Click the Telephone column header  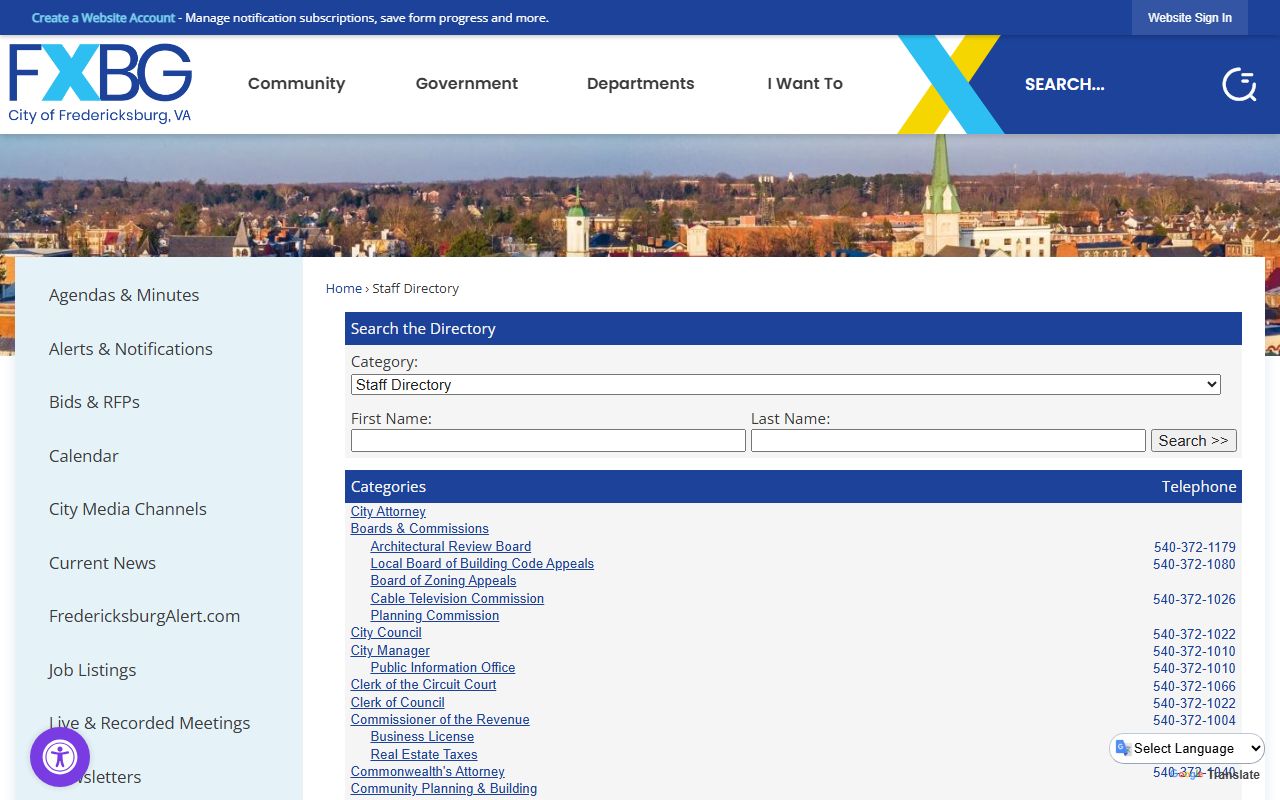[x=1199, y=487]
